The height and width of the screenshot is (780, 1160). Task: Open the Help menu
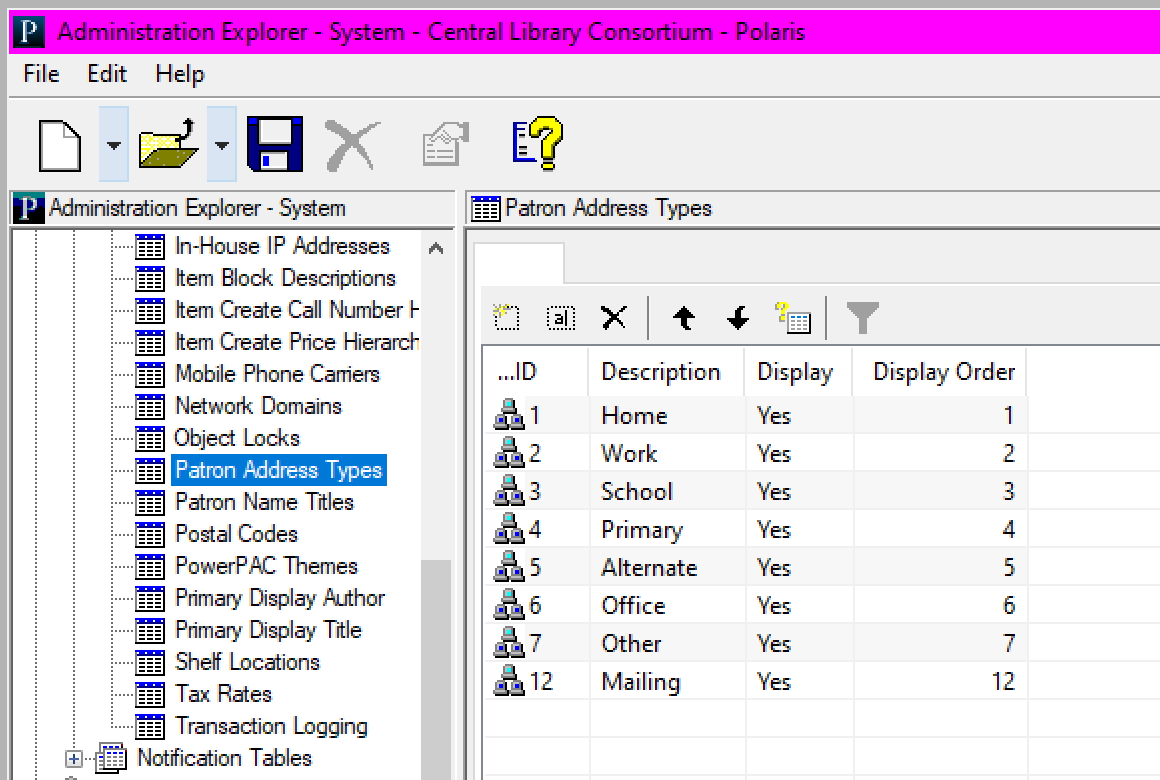pos(180,74)
